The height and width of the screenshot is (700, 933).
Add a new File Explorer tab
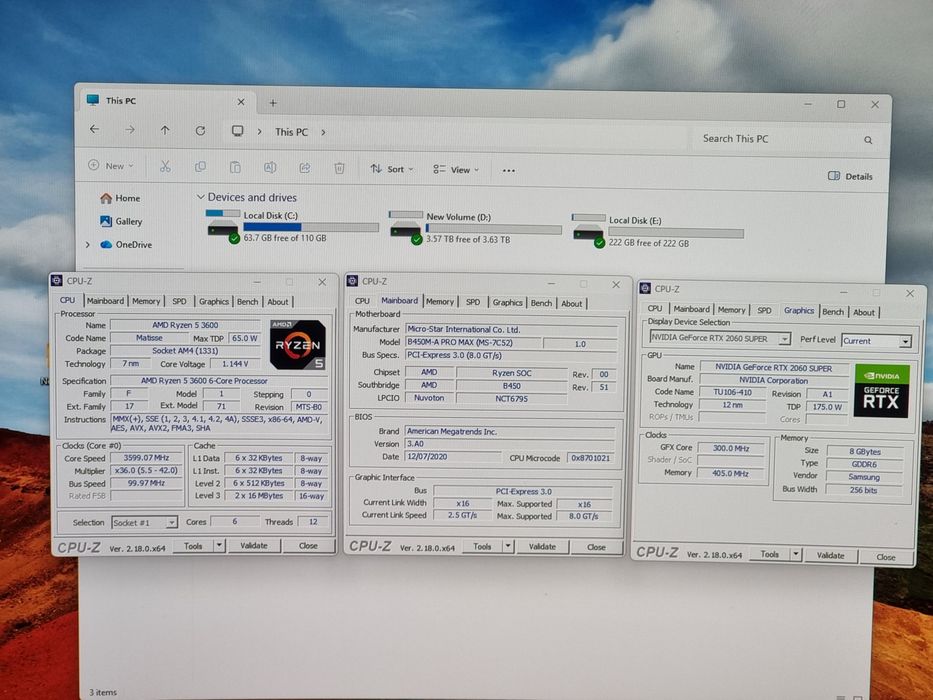click(x=273, y=103)
